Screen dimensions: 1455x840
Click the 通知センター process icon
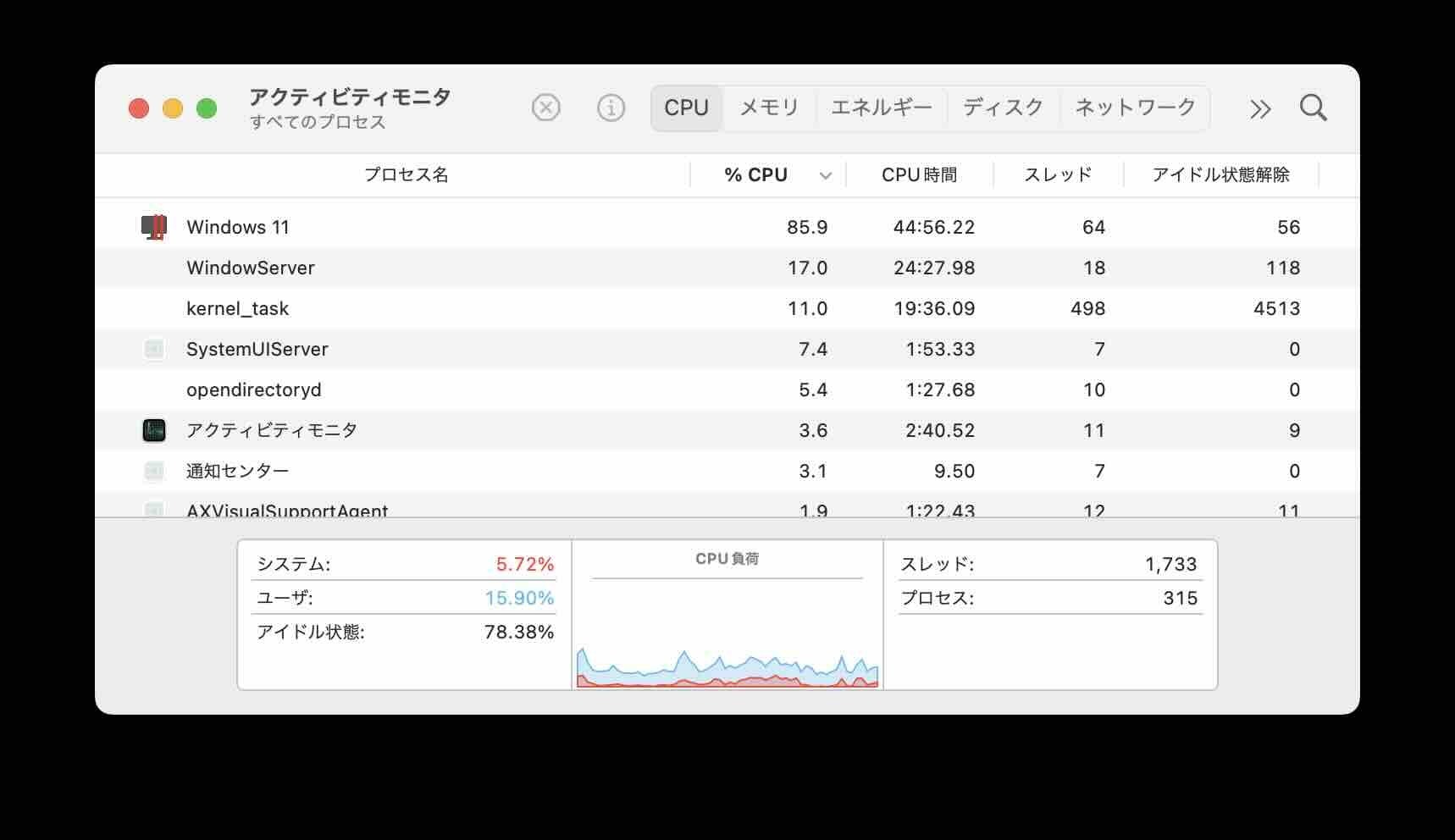tap(154, 471)
